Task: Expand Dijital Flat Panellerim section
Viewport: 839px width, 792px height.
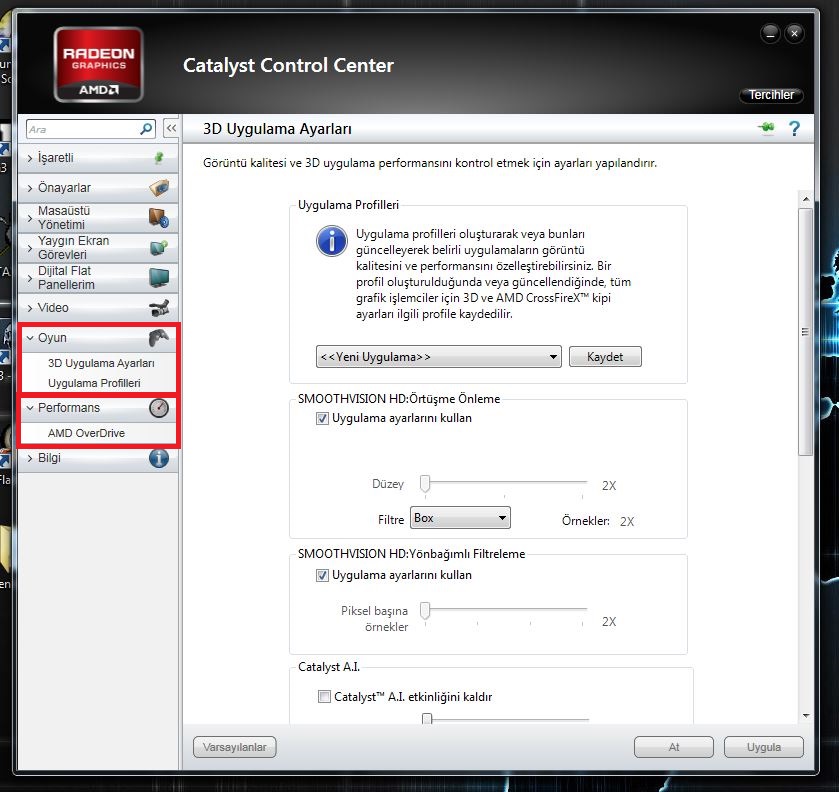Action: click(x=30, y=278)
